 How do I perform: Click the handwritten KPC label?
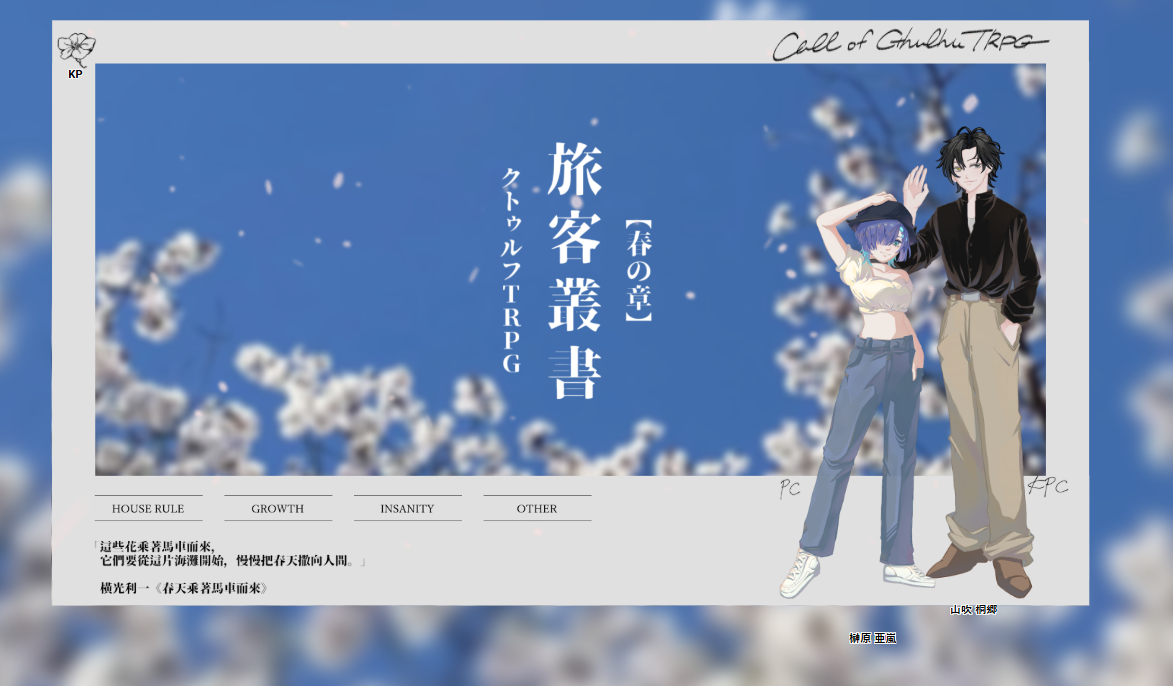pos(1048,487)
